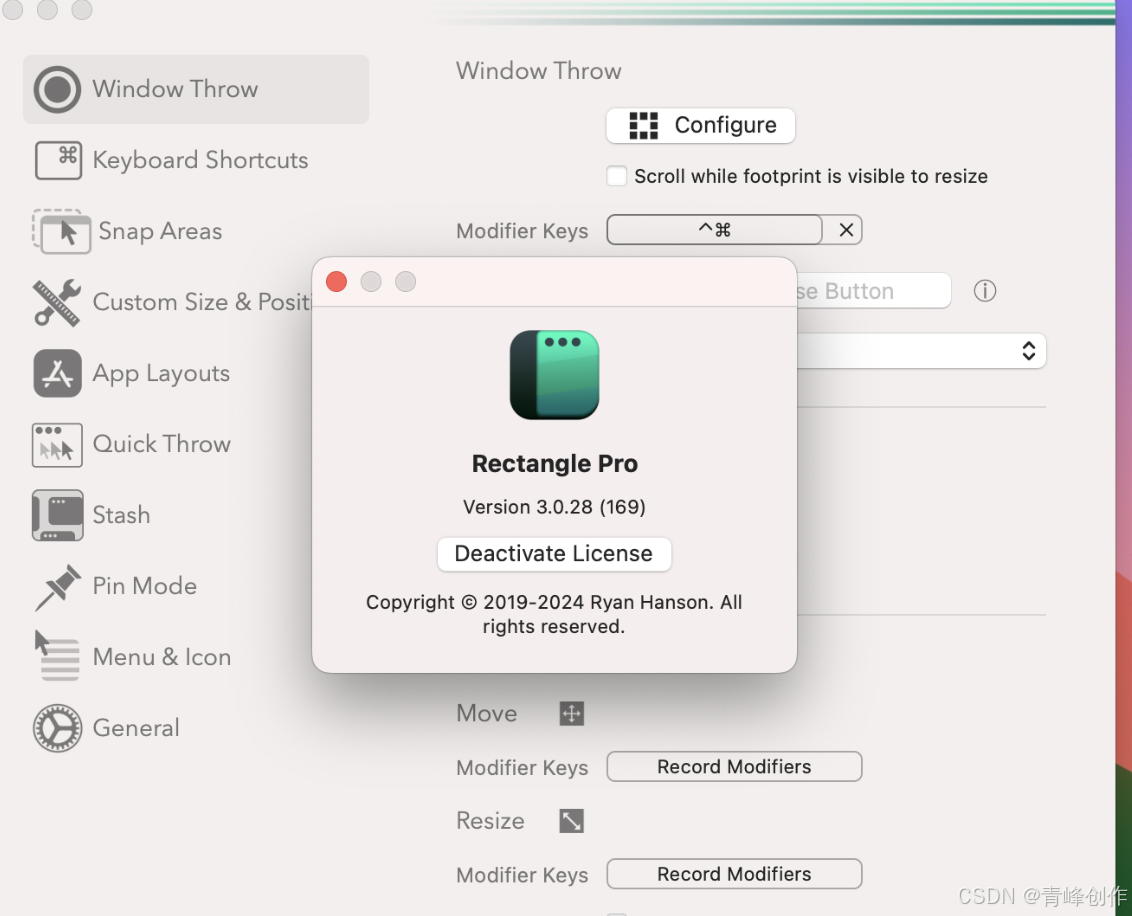This screenshot has width=1132, height=916.
Task: Click the Move arrows icon
Action: pyautogui.click(x=572, y=714)
